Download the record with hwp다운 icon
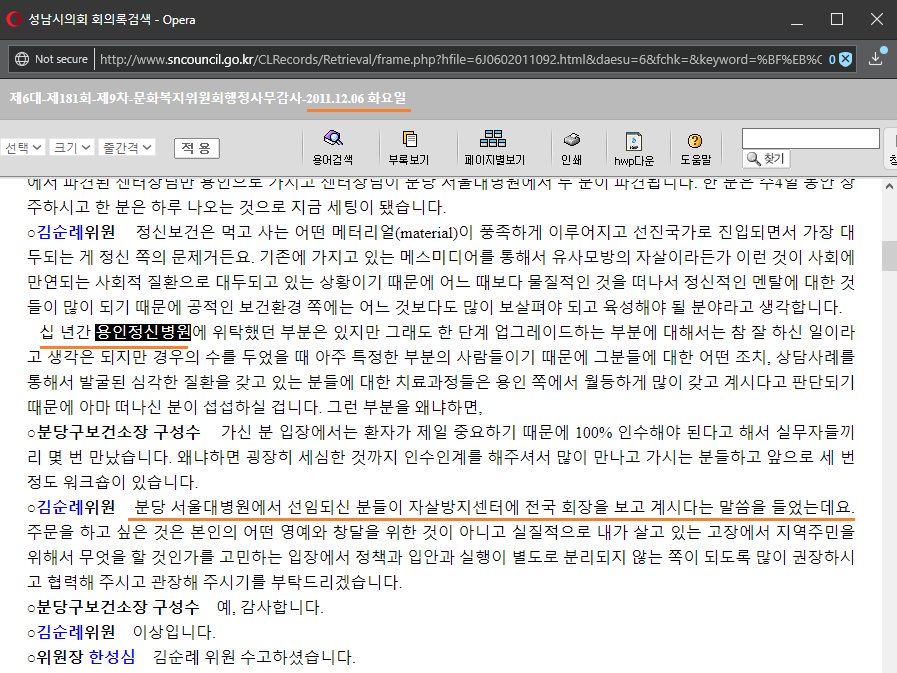The image size is (897, 673). [636, 147]
